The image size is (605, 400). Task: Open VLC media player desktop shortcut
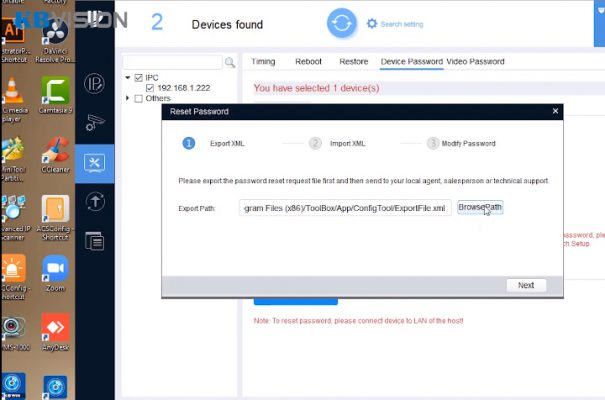click(x=13, y=99)
